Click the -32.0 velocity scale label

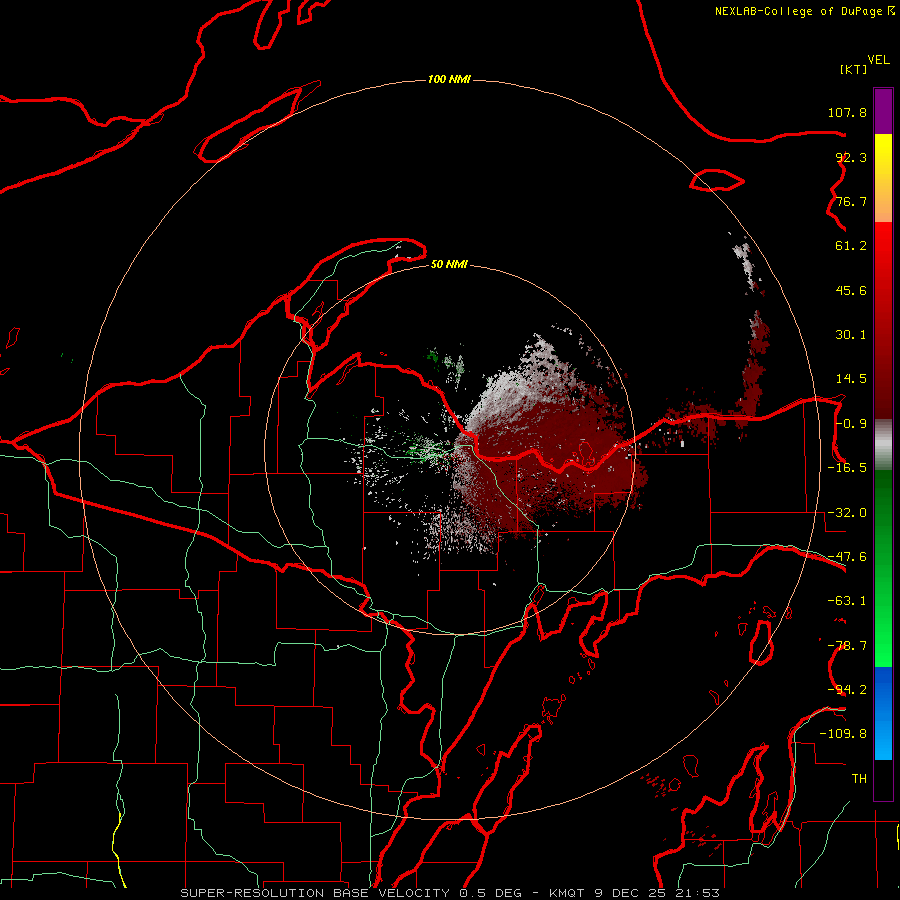coord(847,513)
